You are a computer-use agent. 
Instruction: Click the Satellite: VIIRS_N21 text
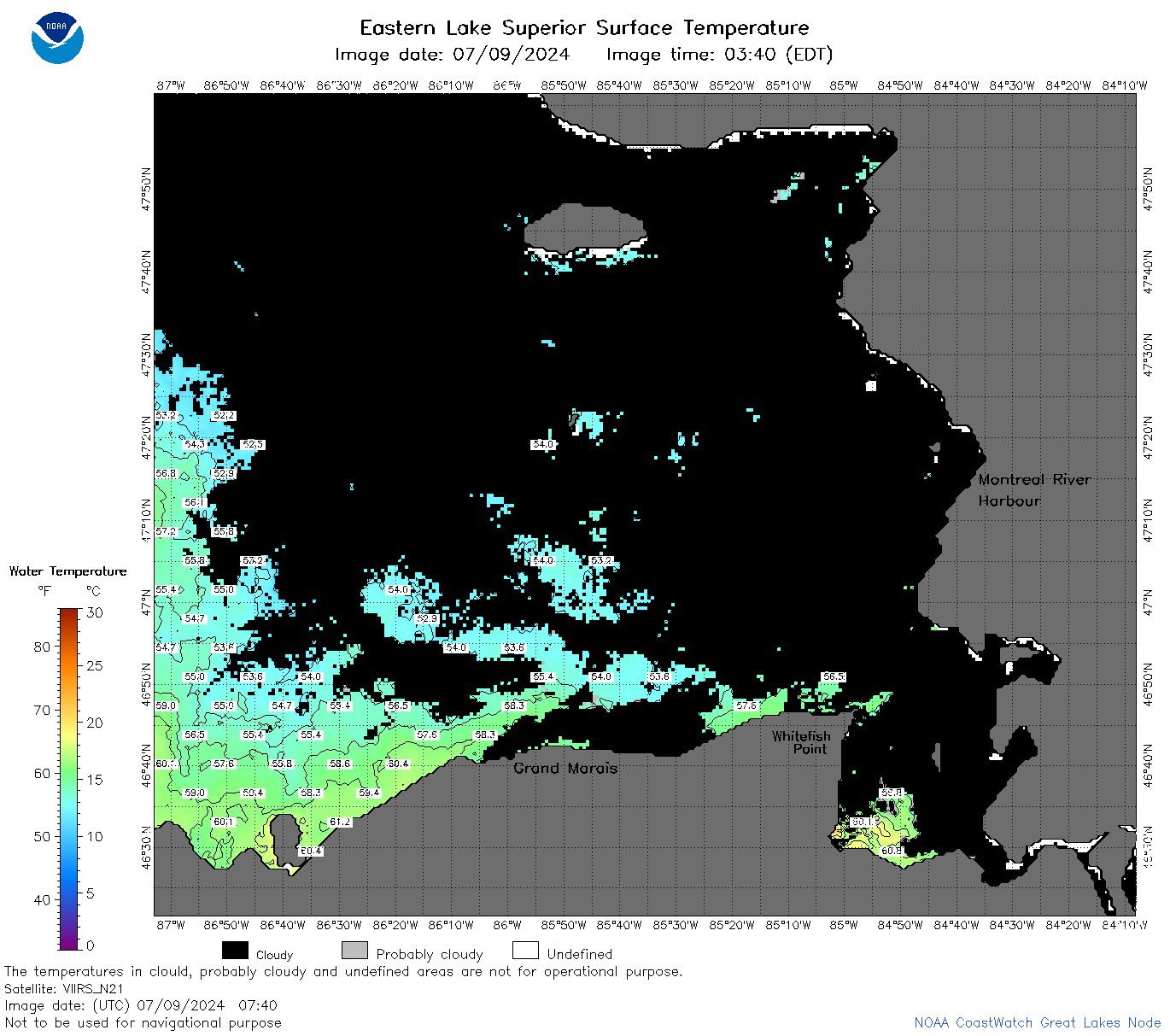tap(63, 989)
